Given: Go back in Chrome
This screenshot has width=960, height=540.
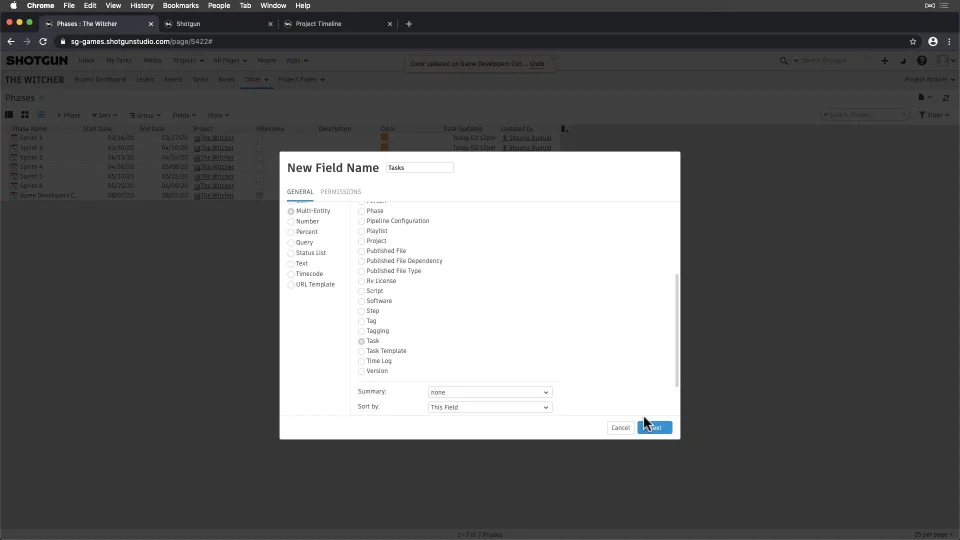Looking at the screenshot, I should [x=10, y=42].
